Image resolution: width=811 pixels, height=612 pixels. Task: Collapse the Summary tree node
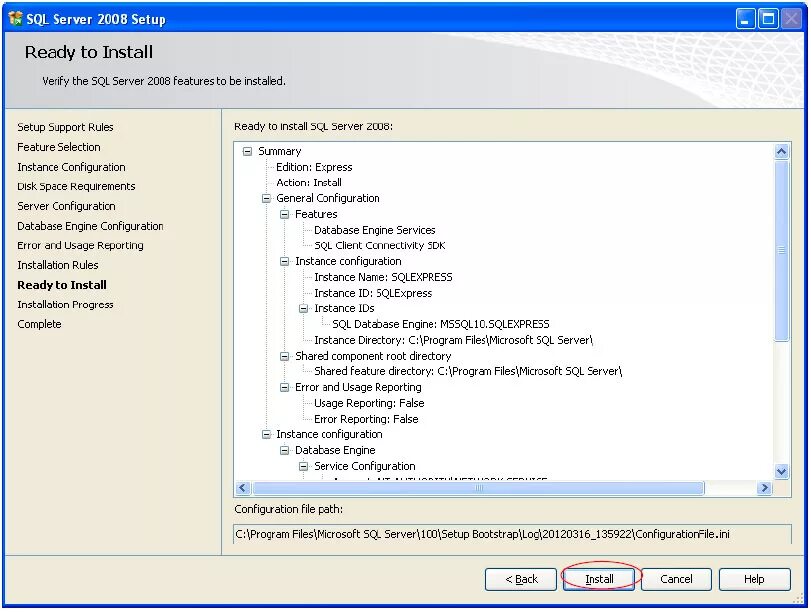(247, 151)
